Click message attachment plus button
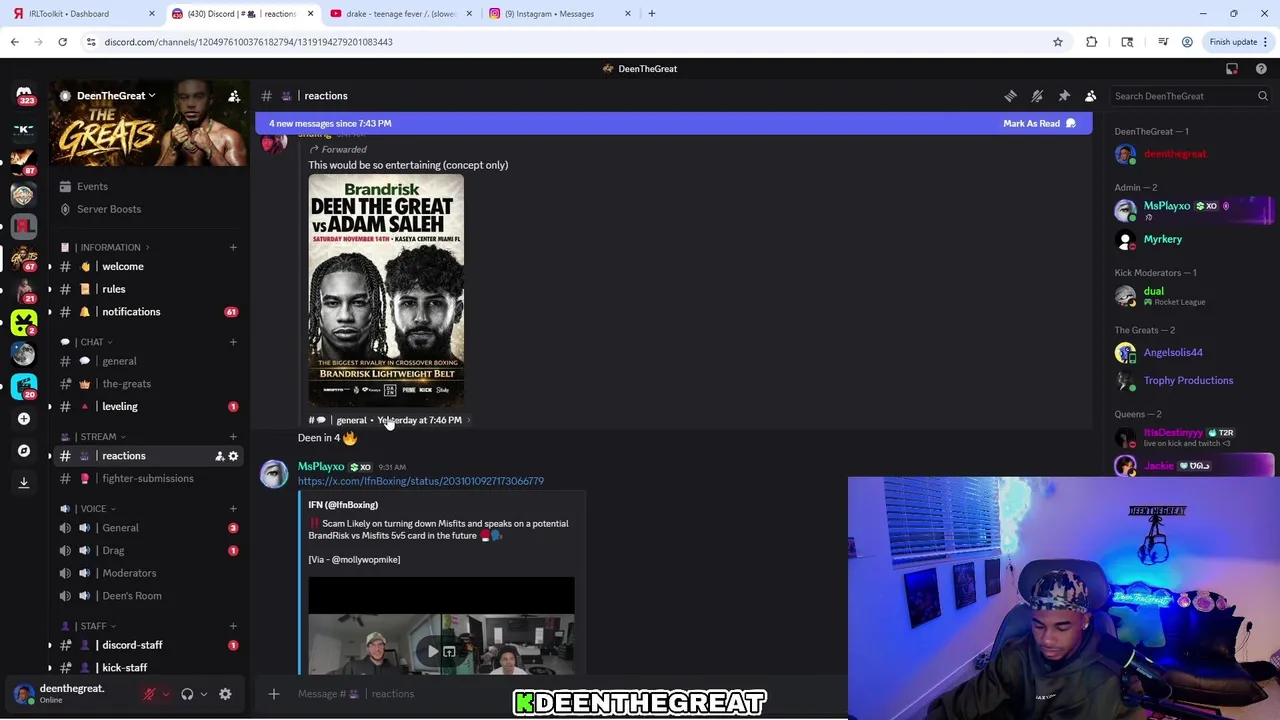Viewport: 1280px width, 720px height. point(273,694)
